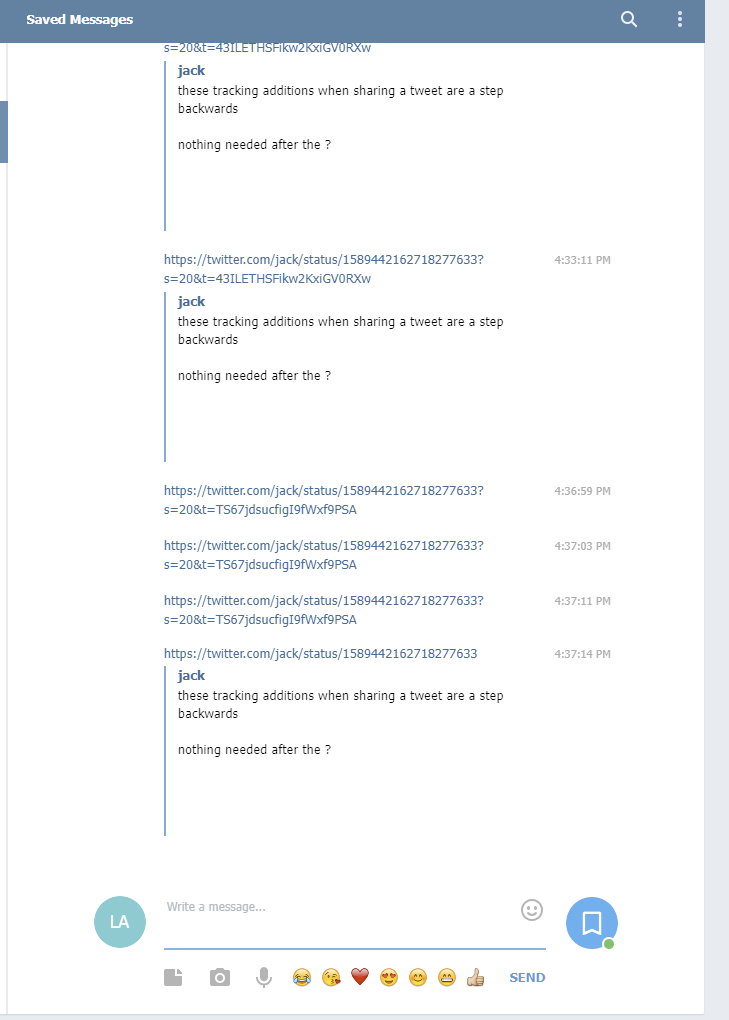The height and width of the screenshot is (1020, 729).
Task: Insert the red heart emoji
Action: tap(360, 978)
